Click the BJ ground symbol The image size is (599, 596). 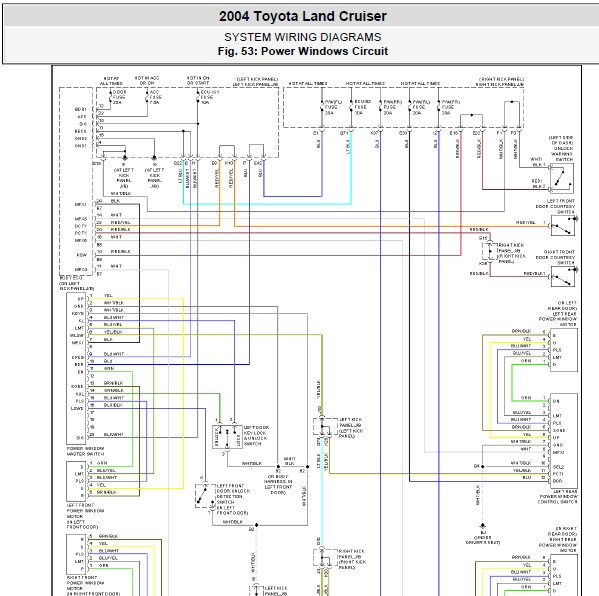(x=482, y=526)
